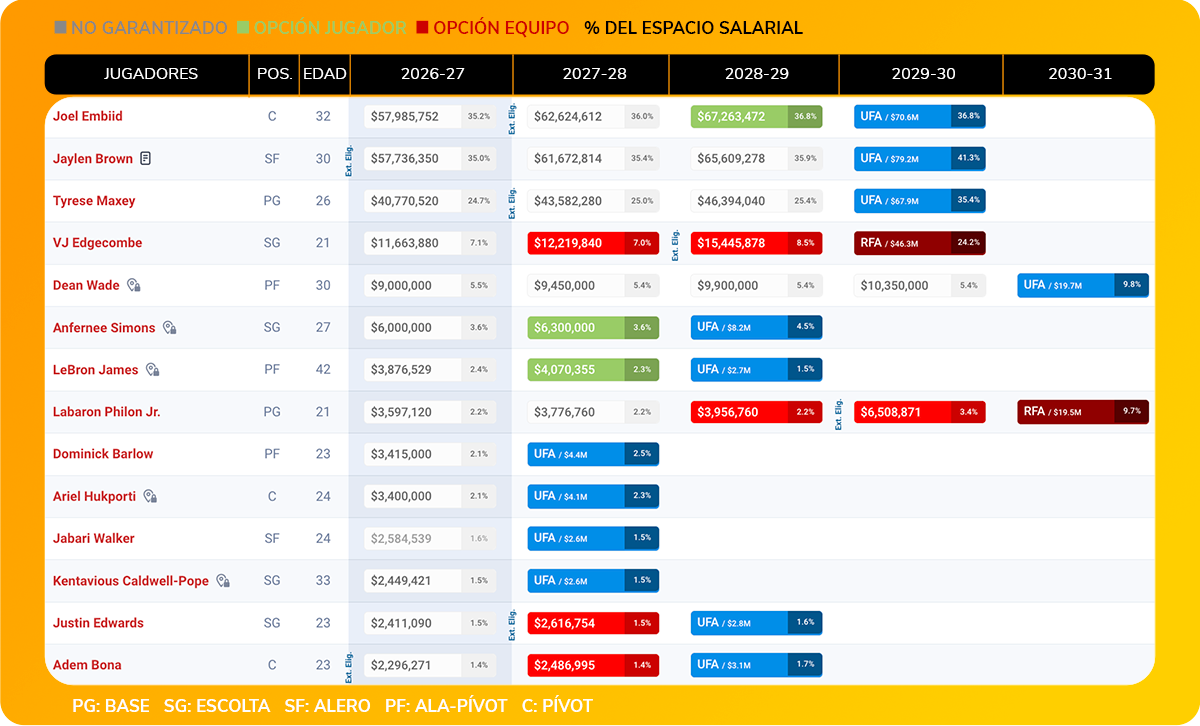
Task: Select the JUGADORES column header
Action: click(151, 74)
